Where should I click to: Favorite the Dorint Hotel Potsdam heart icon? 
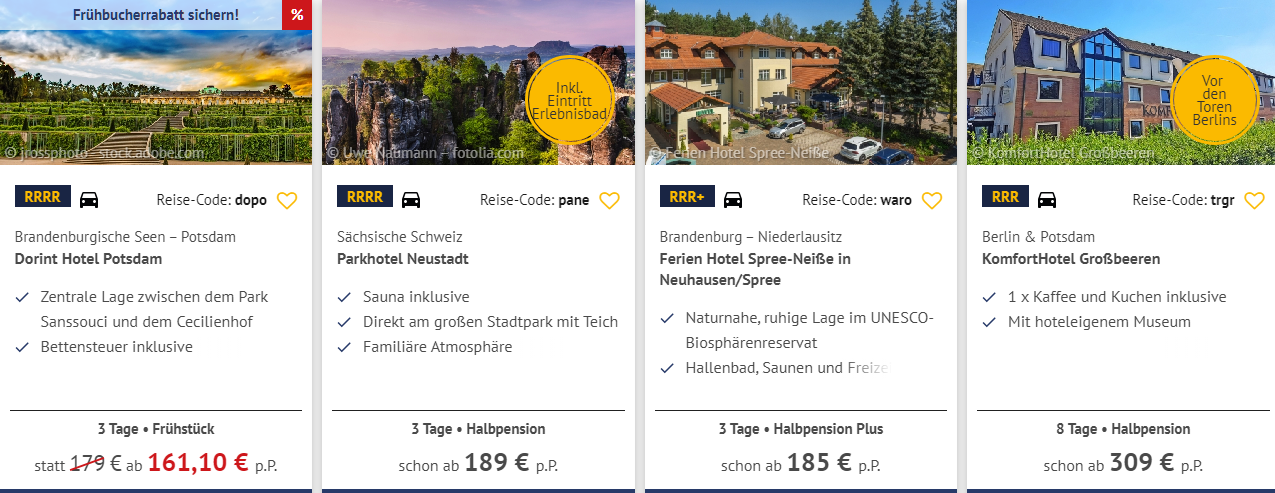287,200
